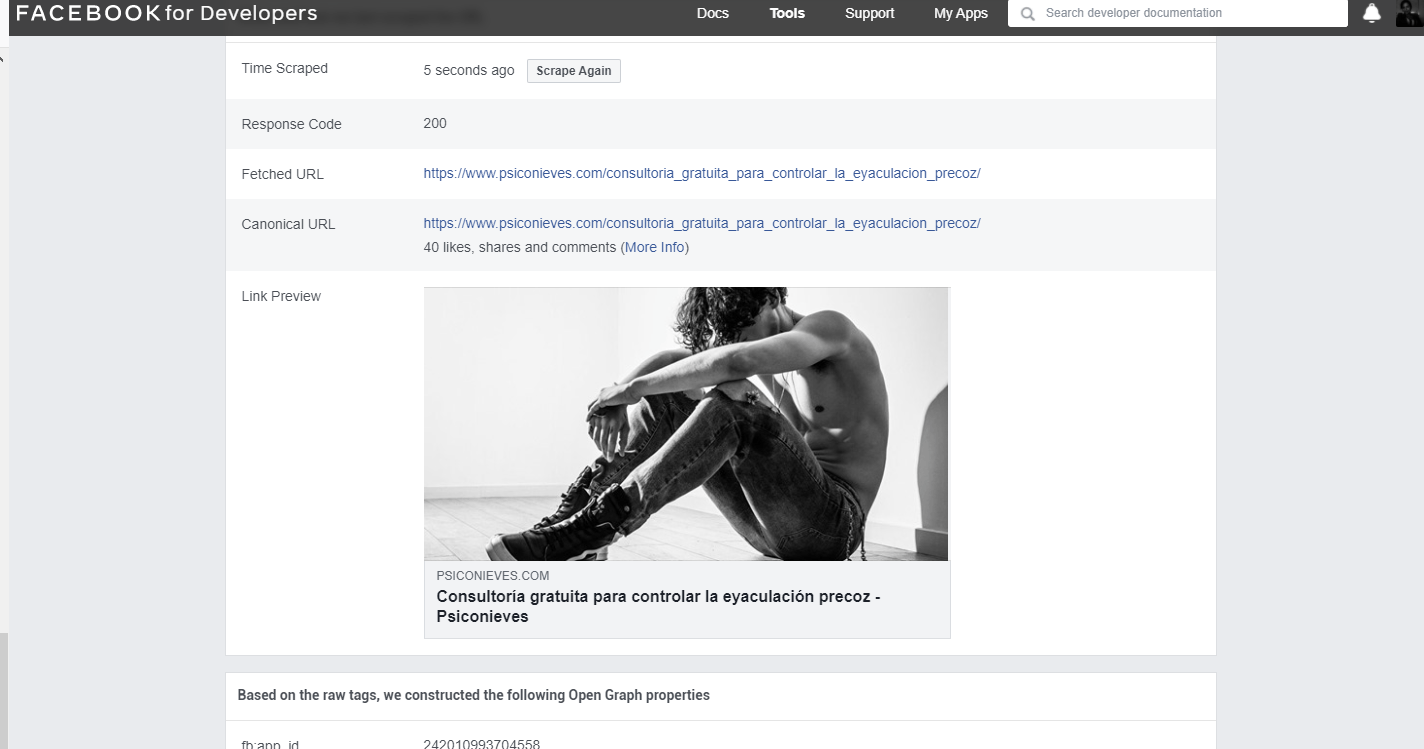Open the user profile avatar
This screenshot has height=749, width=1424.
[1410, 13]
